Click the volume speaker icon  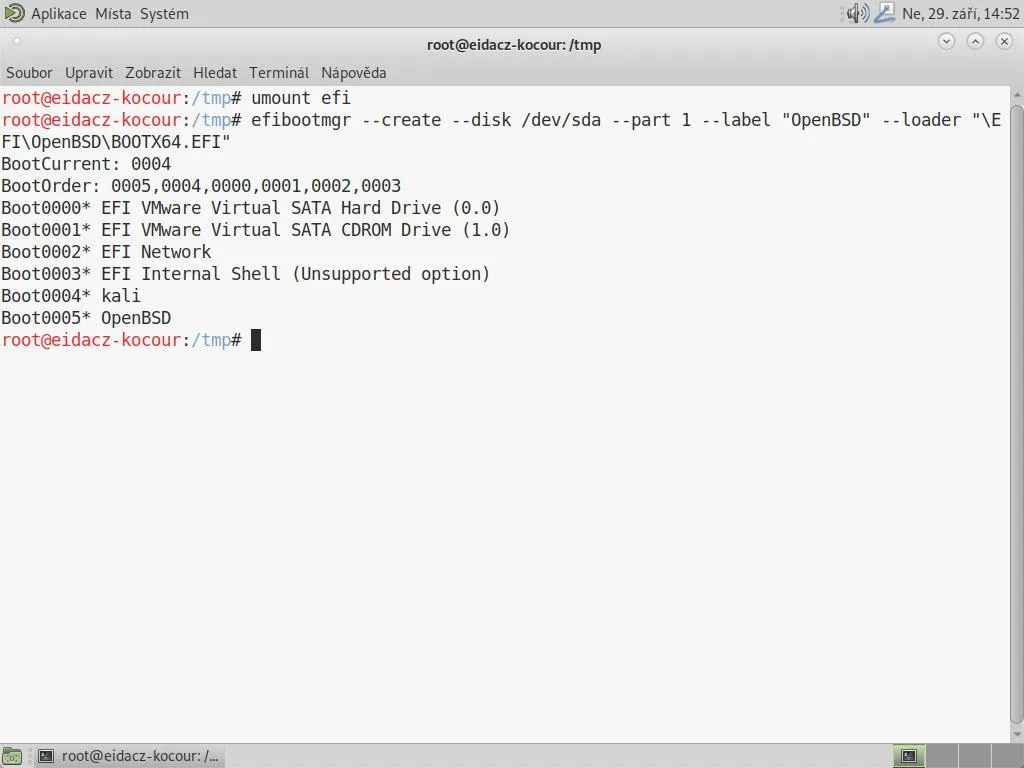pyautogui.click(x=857, y=13)
